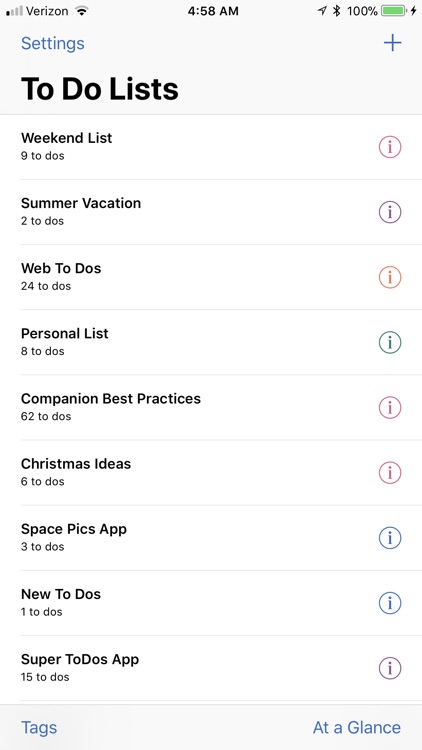Viewport: 422px width, 750px height.
Task: Show info for Super ToDos App
Action: click(390, 668)
